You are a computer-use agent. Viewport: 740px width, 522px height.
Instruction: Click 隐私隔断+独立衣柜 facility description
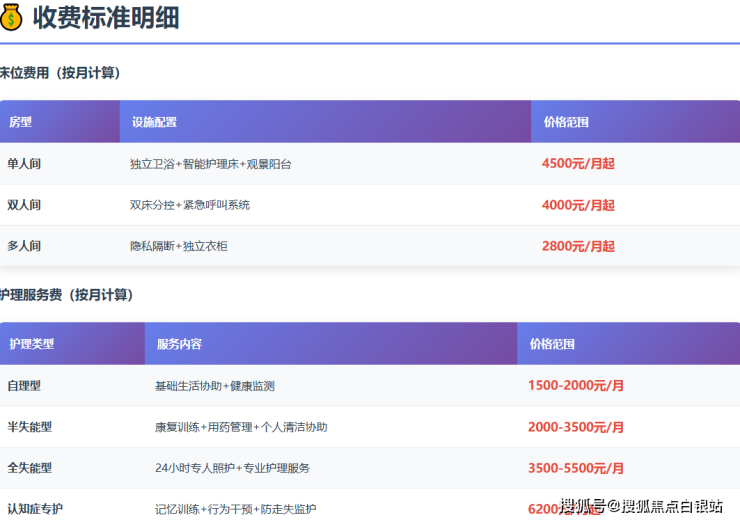[179, 246]
